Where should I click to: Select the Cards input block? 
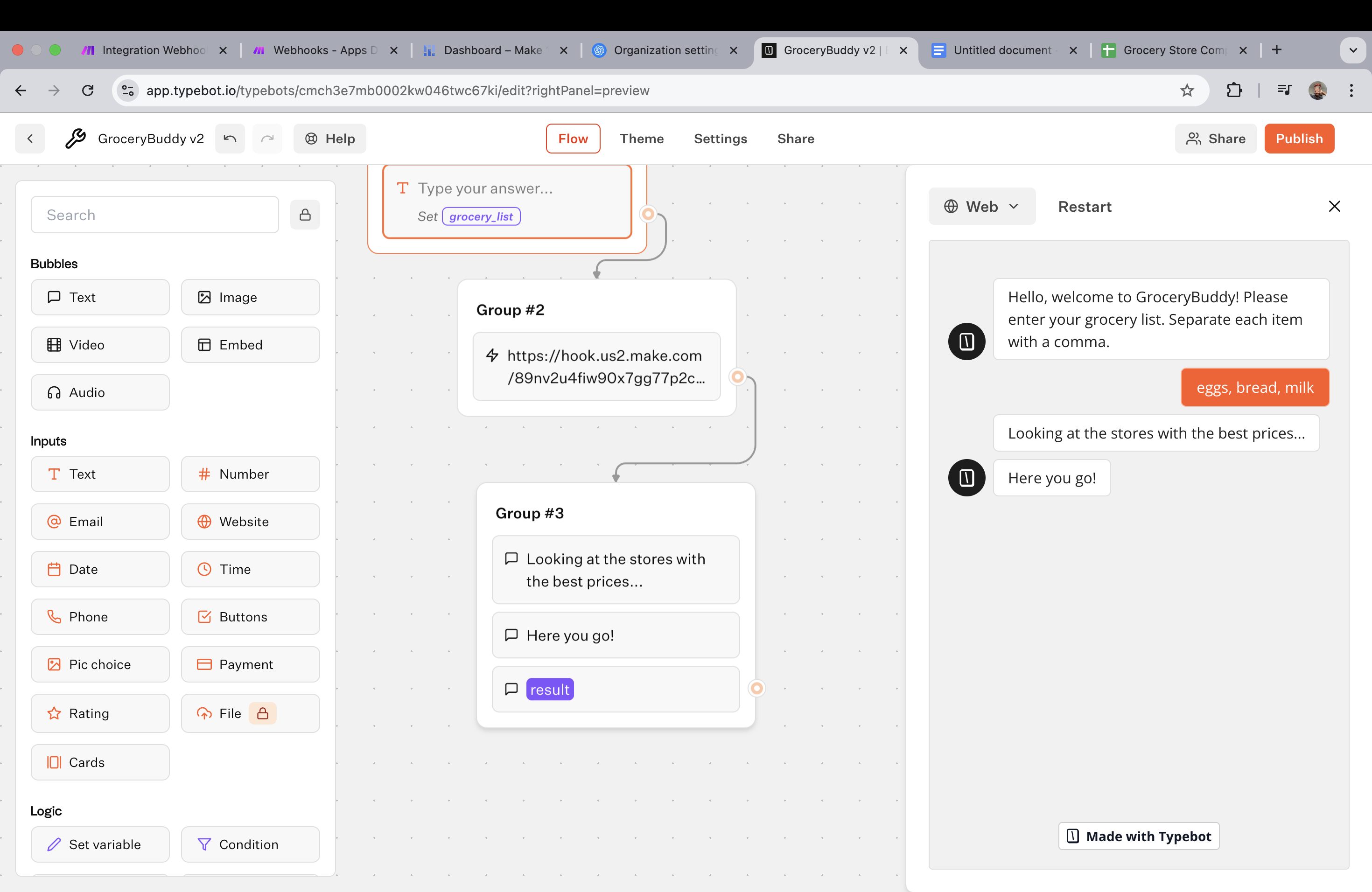coord(100,762)
